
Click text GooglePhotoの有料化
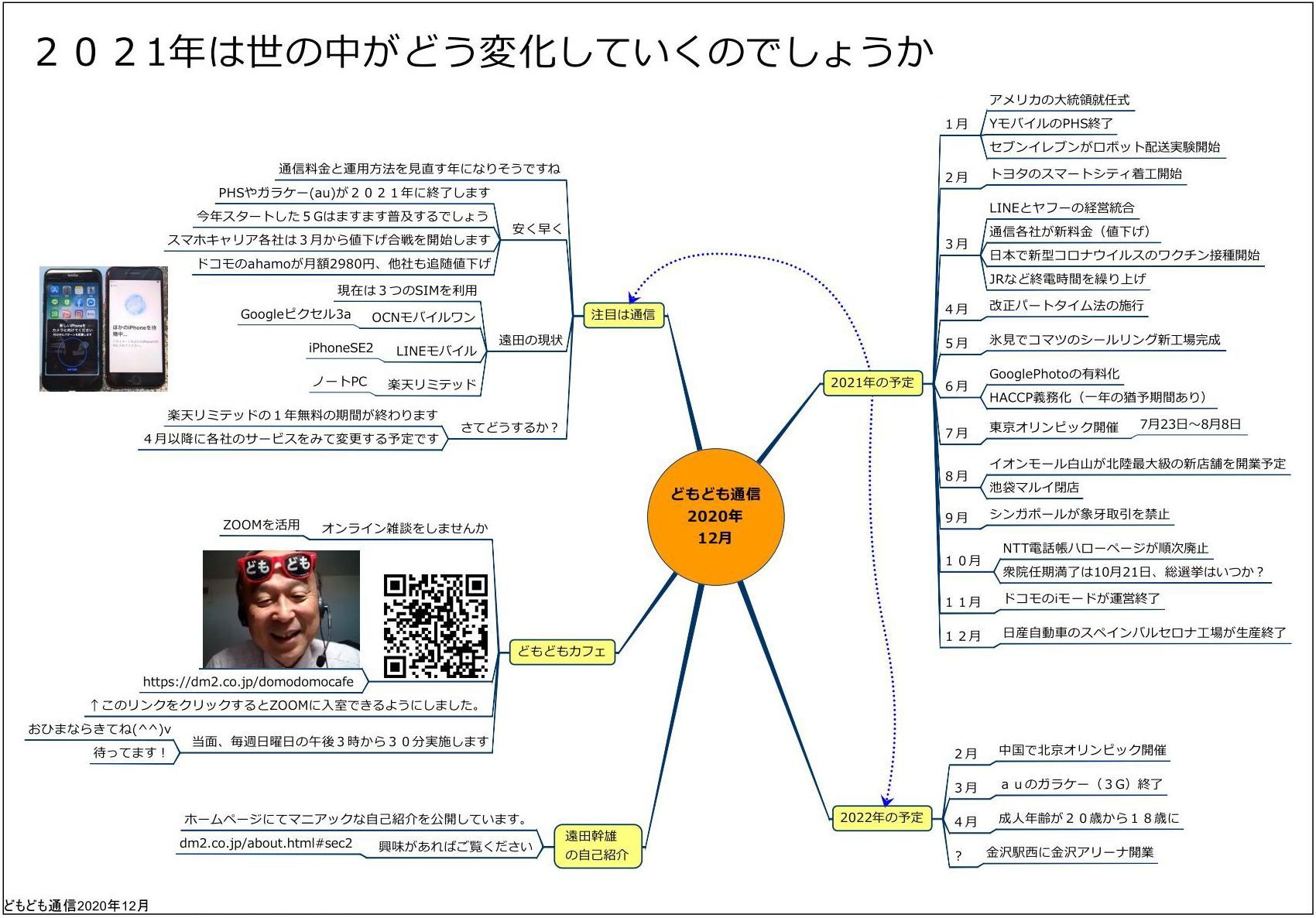pos(1054,374)
